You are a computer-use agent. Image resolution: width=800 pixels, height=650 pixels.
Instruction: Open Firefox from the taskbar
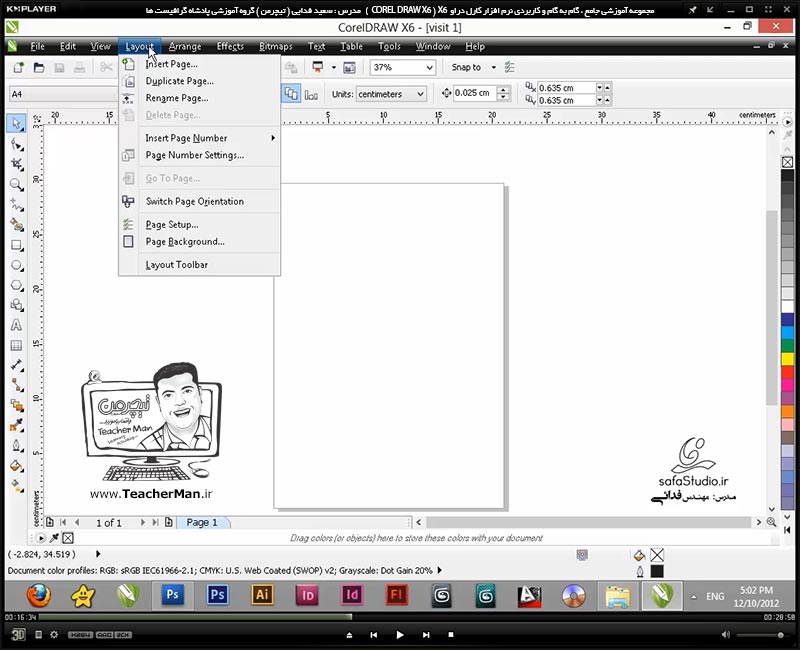[39, 595]
